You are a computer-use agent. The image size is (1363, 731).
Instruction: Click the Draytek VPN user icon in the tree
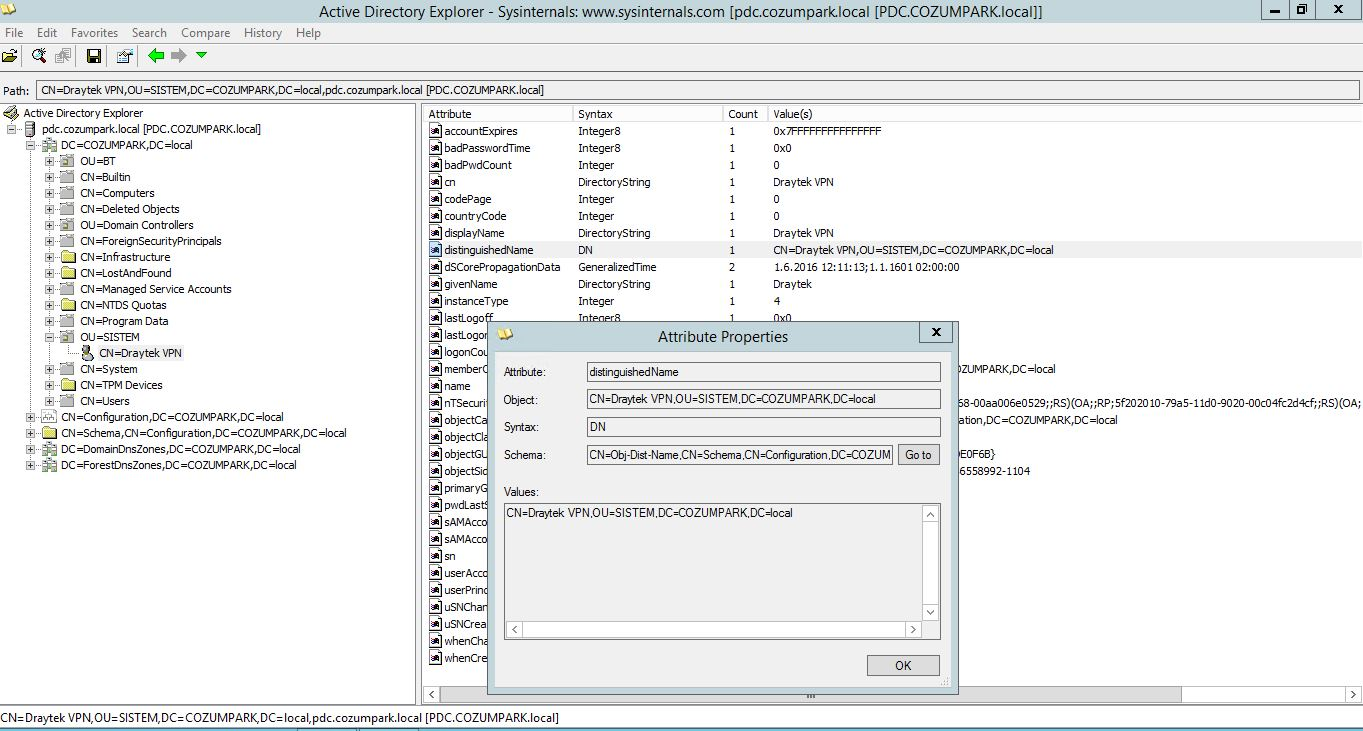point(88,353)
